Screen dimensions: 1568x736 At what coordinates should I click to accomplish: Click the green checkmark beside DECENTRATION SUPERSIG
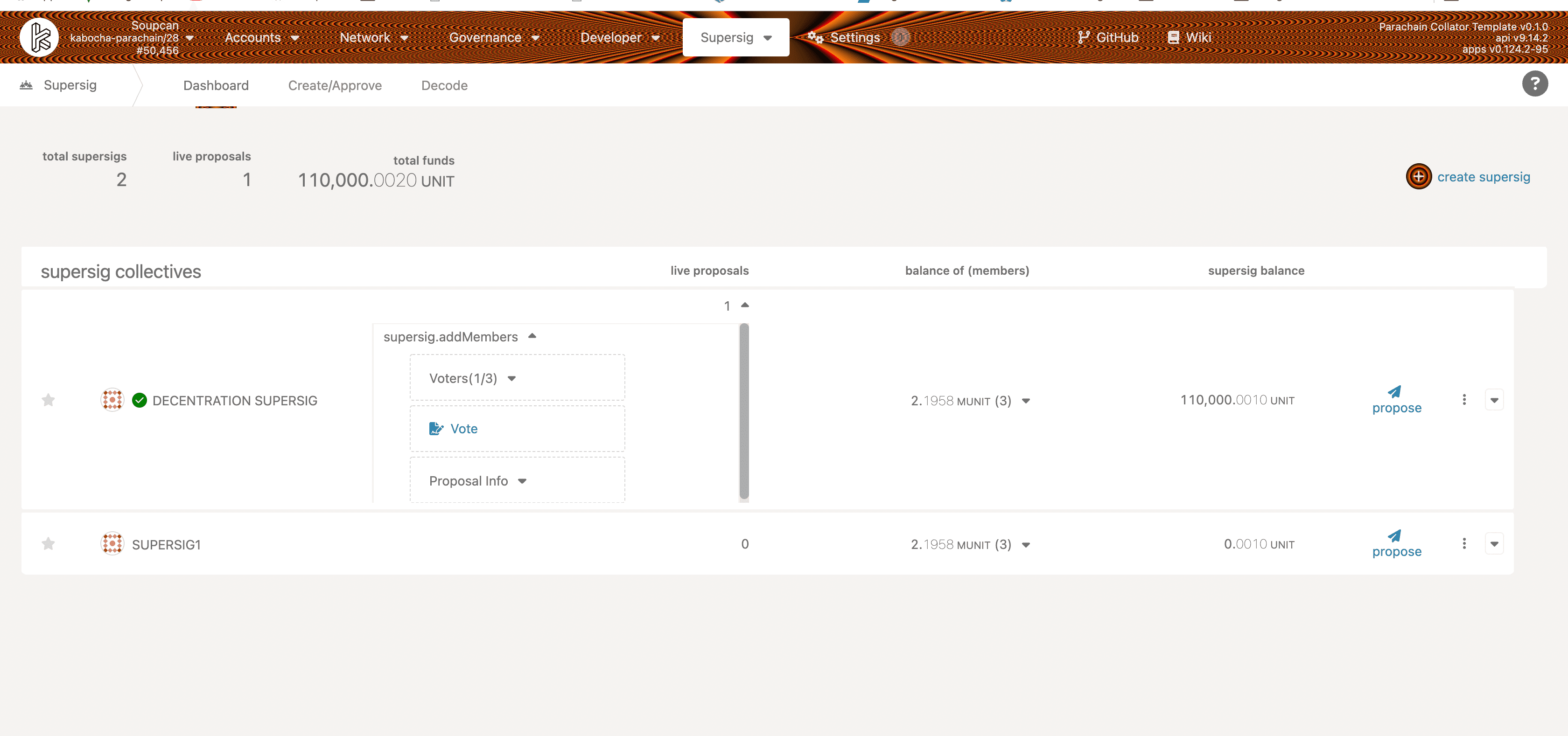140,400
